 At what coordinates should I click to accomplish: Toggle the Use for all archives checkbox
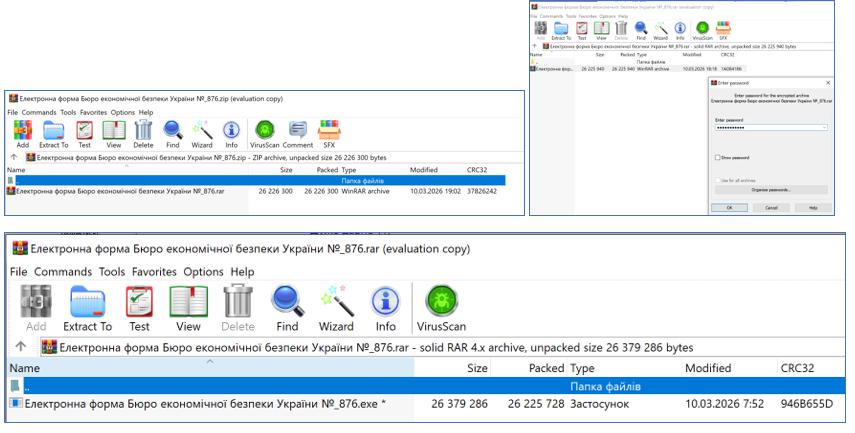[x=717, y=179]
